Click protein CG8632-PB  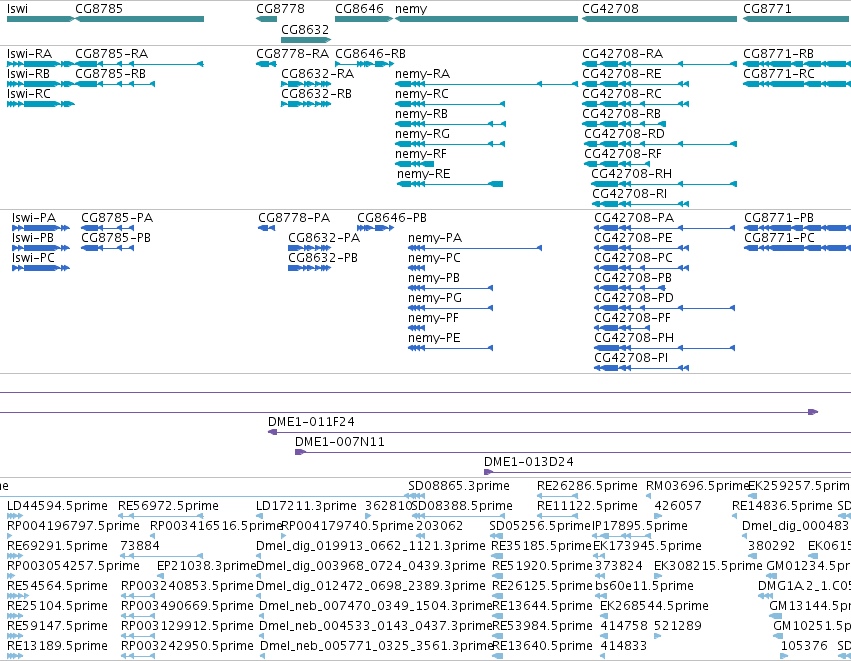point(309,268)
